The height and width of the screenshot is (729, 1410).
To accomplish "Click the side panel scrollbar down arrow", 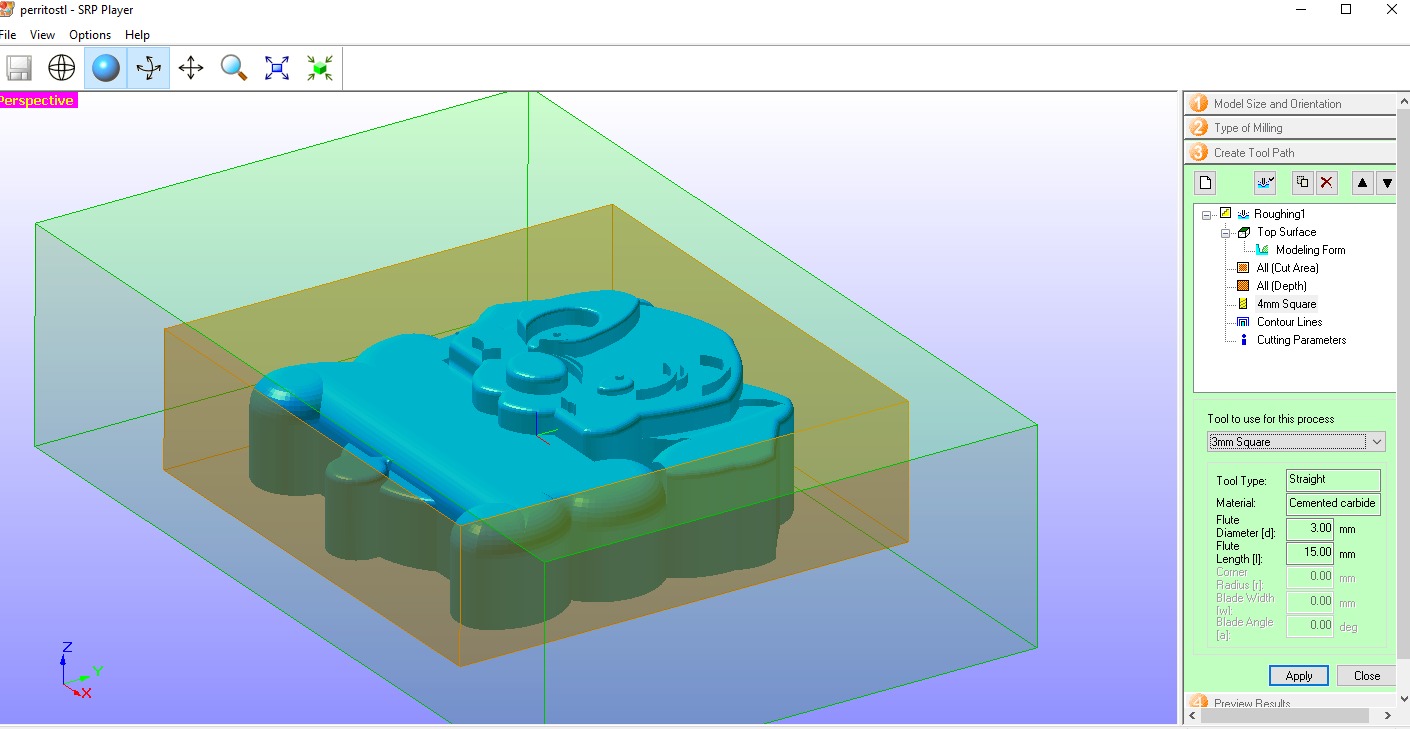I will click(1403, 699).
